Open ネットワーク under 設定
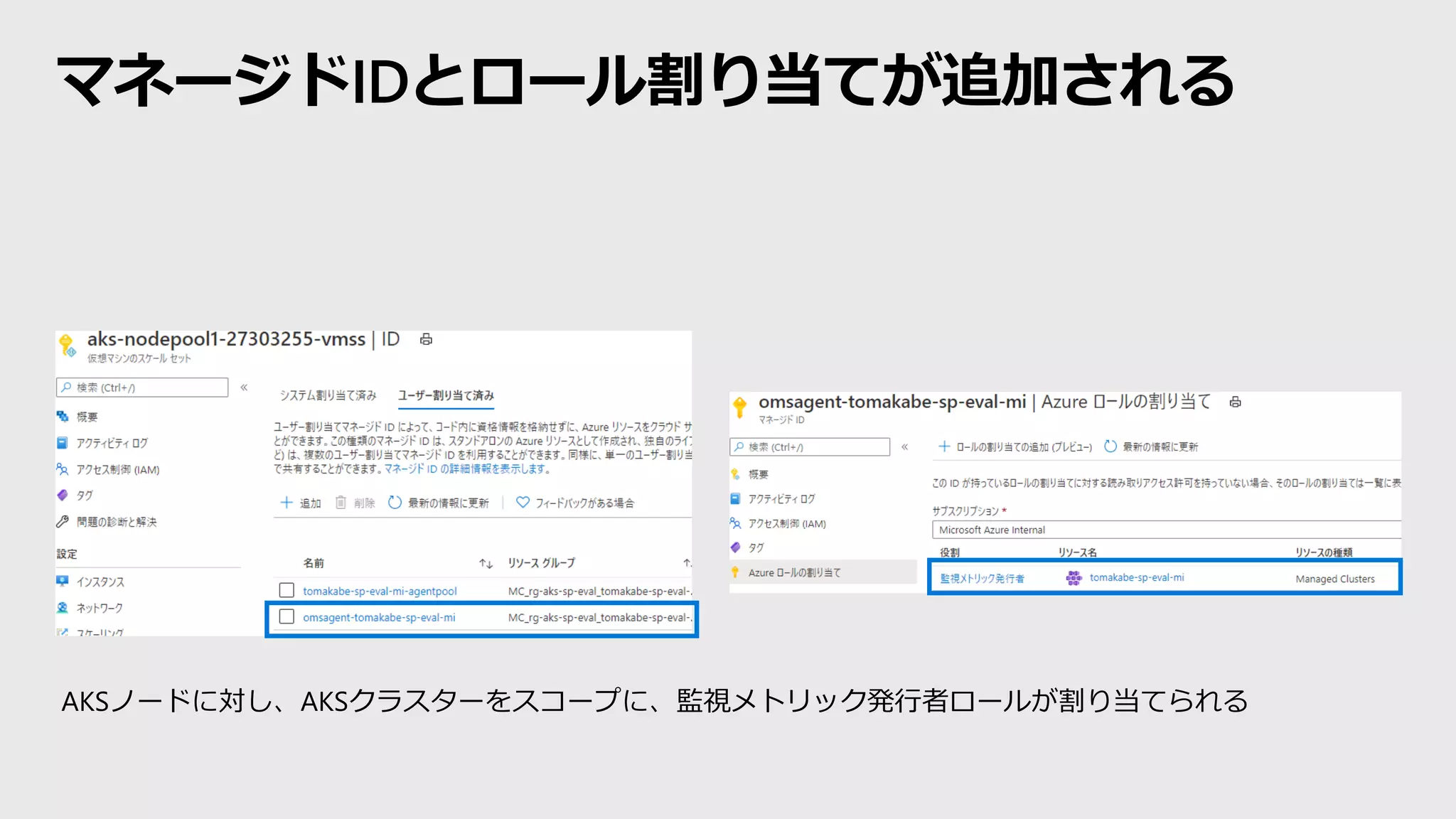The height and width of the screenshot is (819, 1456). [100, 608]
